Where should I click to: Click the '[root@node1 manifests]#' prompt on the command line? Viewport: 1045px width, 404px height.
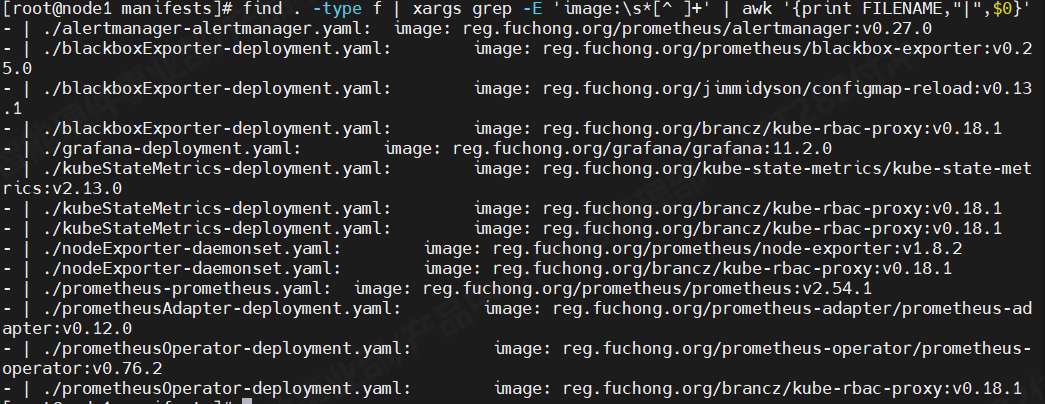click(x=118, y=9)
